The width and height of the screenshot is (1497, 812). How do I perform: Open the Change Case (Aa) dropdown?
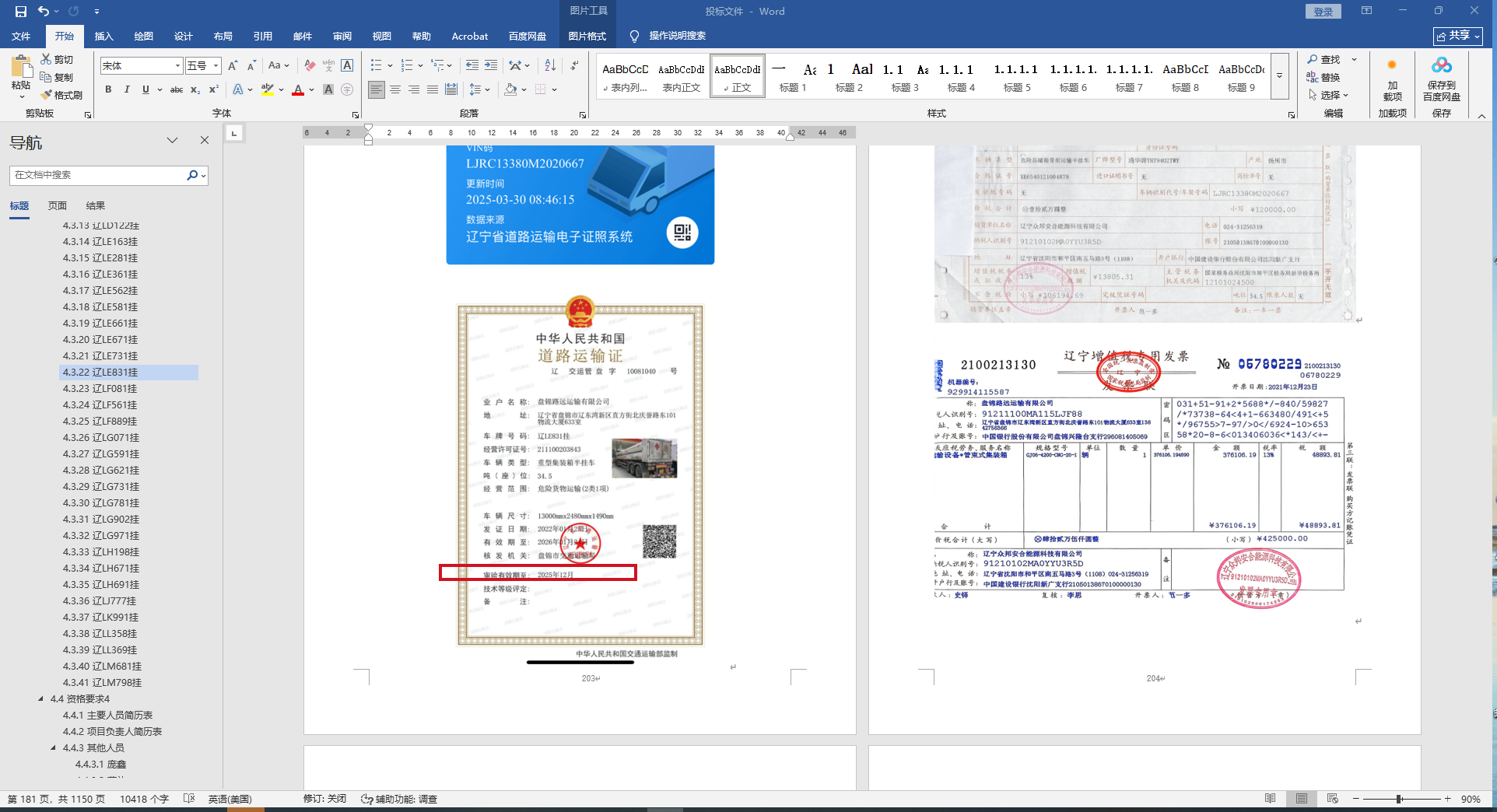point(279,66)
